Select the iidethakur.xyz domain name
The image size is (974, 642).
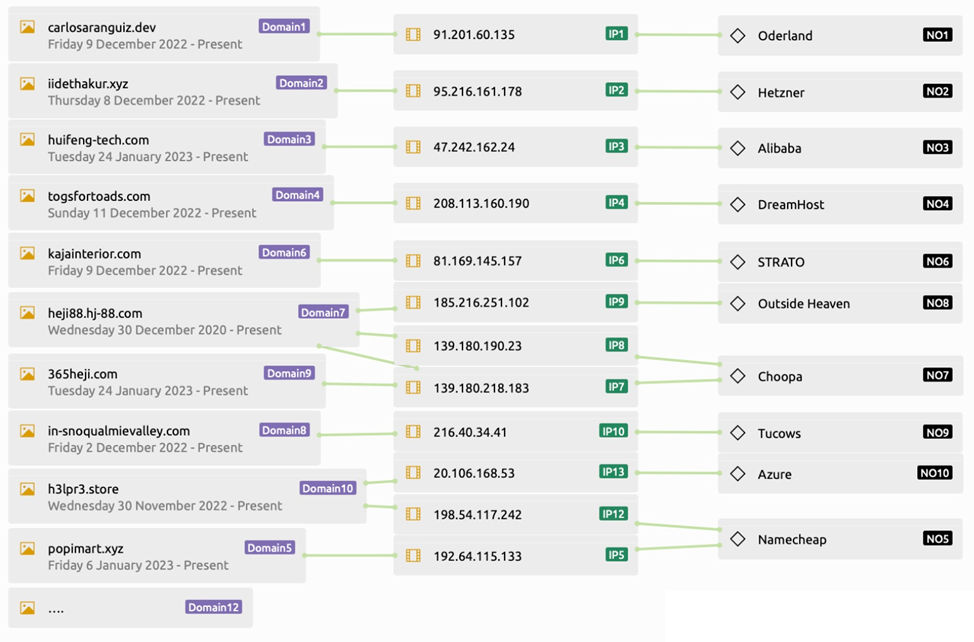88,84
